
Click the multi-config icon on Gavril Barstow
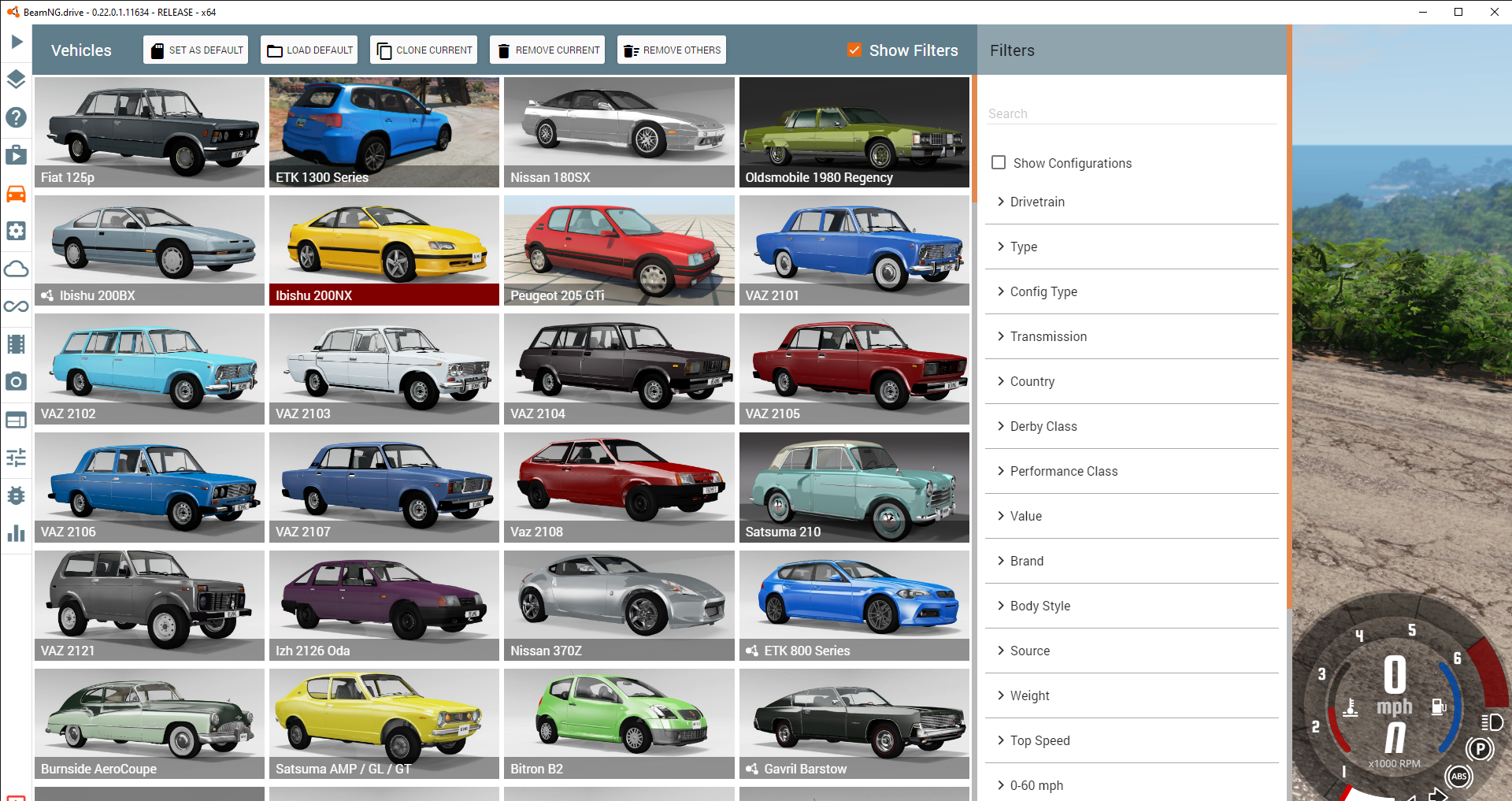(x=752, y=769)
